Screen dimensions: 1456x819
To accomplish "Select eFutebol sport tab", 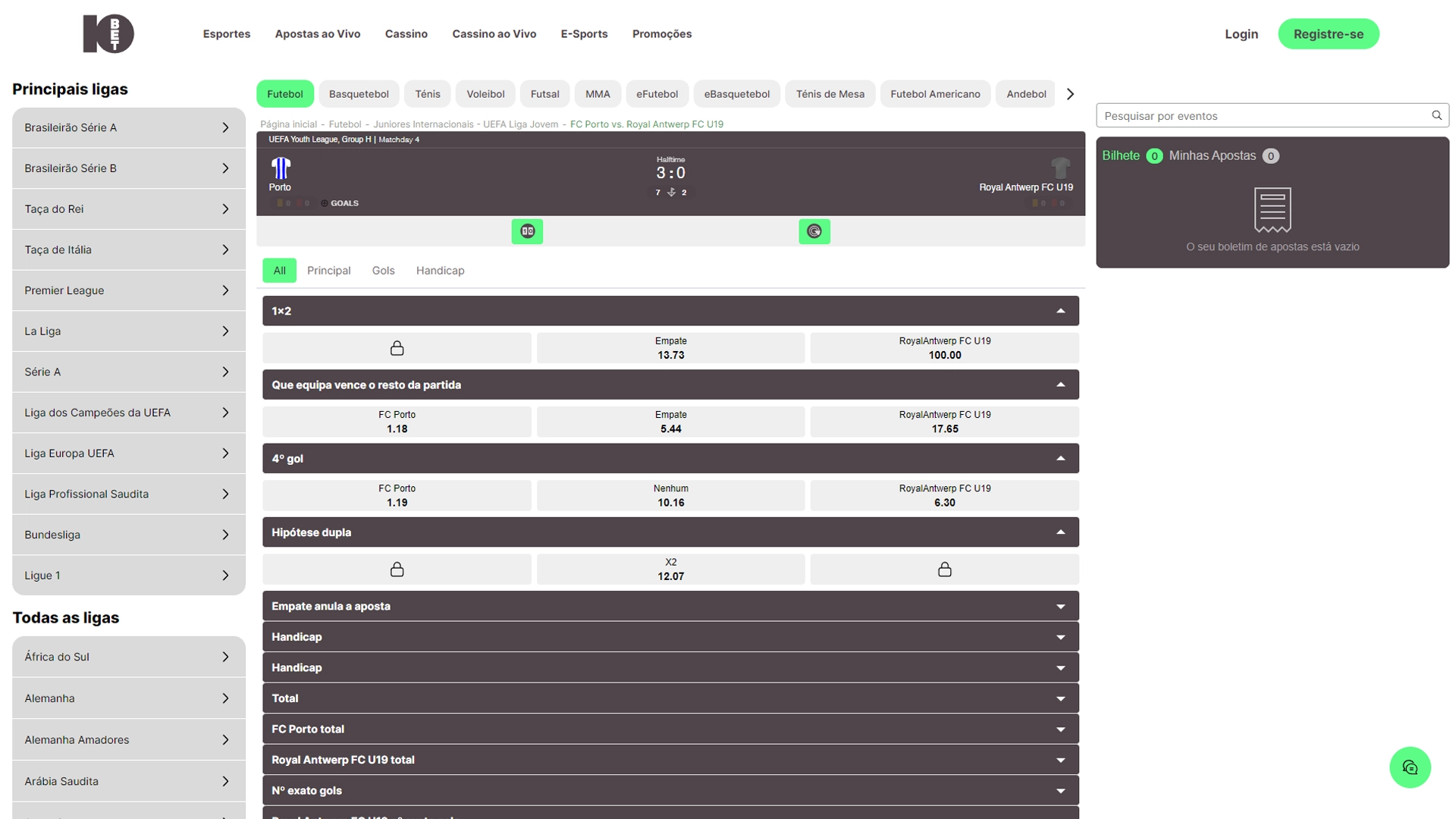I will (657, 94).
